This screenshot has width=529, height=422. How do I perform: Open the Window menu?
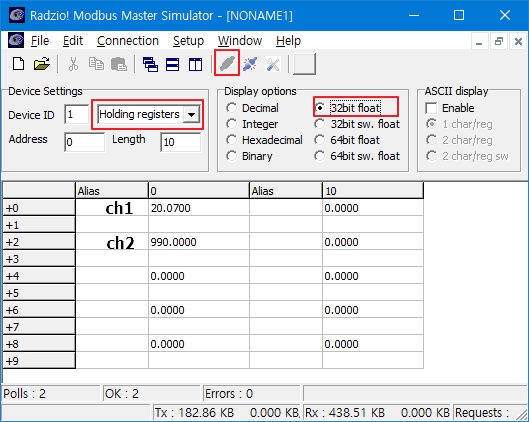pyautogui.click(x=240, y=41)
